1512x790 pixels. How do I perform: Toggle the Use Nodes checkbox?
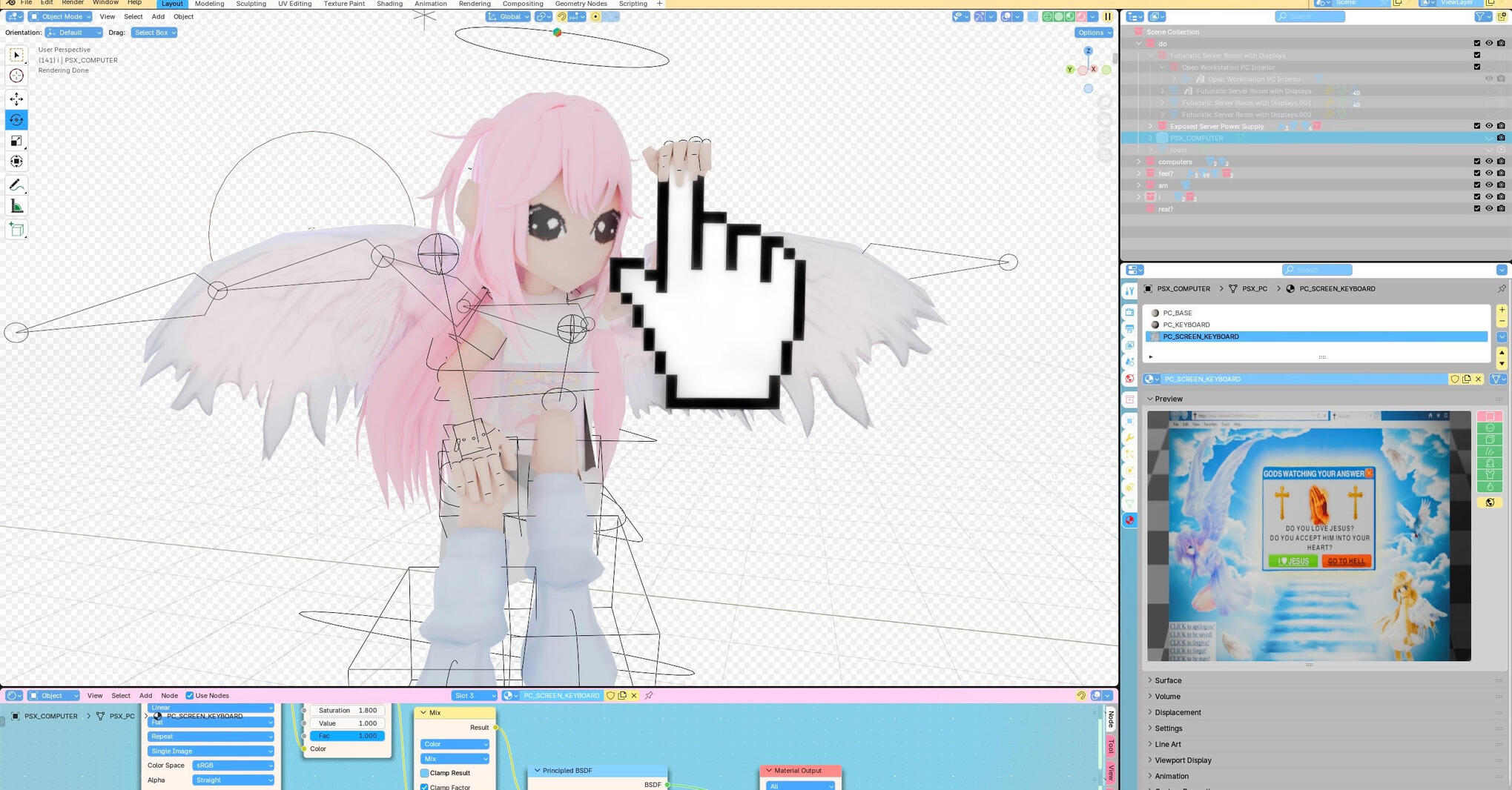[x=190, y=696]
